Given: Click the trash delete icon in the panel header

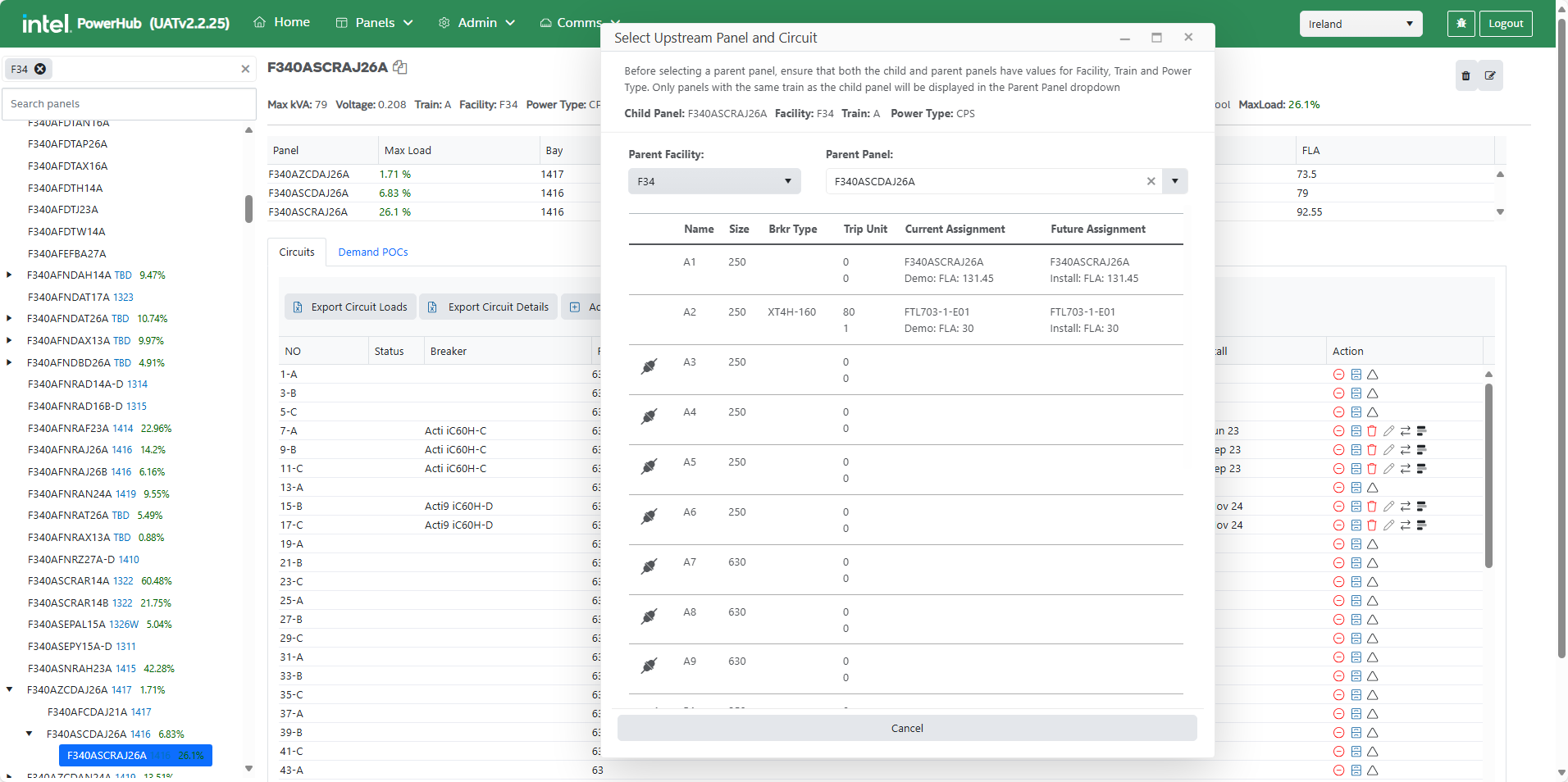Looking at the screenshot, I should pyautogui.click(x=1465, y=76).
